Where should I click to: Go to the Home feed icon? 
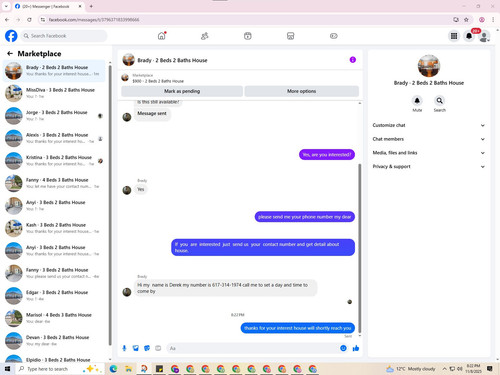(x=162, y=36)
